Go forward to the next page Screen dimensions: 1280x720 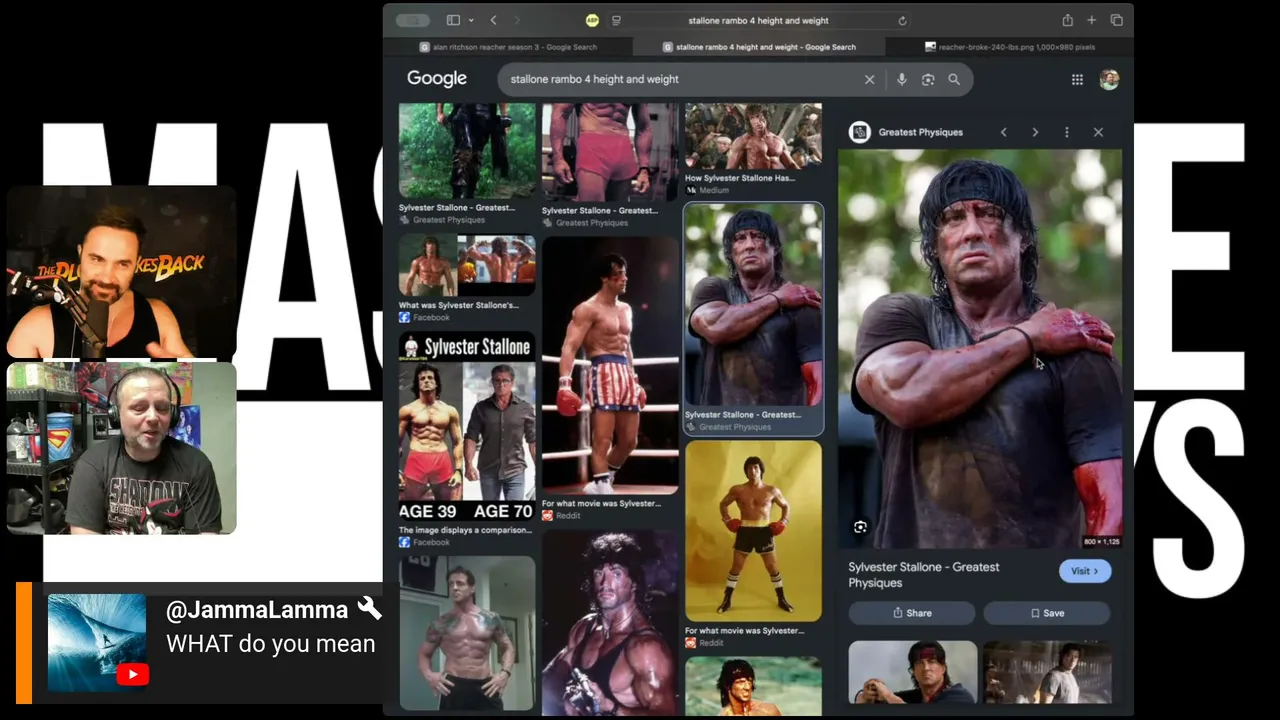tap(517, 20)
